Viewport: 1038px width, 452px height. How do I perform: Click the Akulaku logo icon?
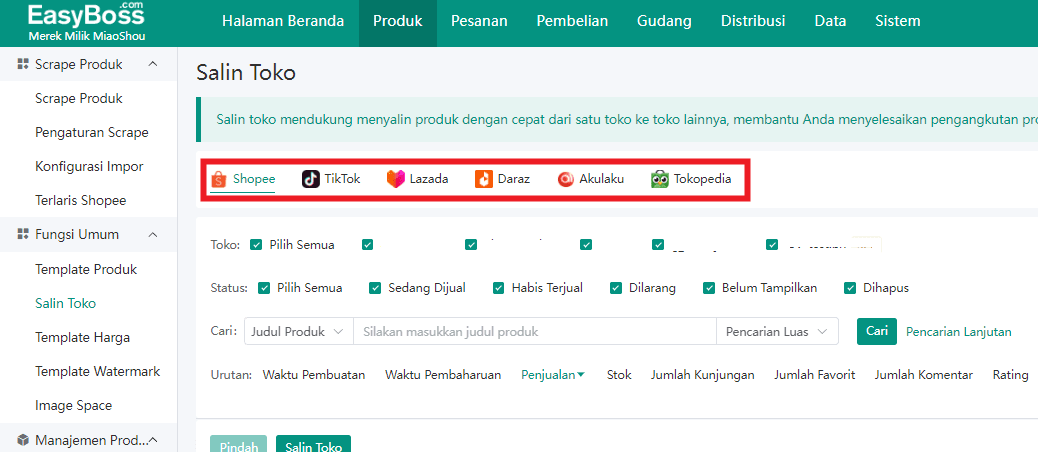(x=566, y=179)
